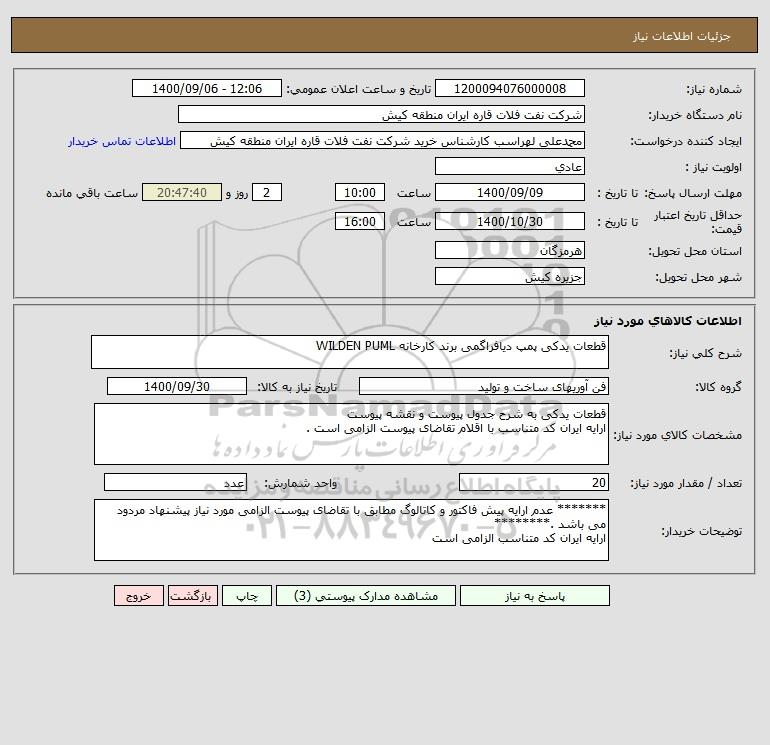Image resolution: width=770 pixels, height=745 pixels.
Task: Click the جزئیات اطلاعات نیاز header title
Action: 682,36
